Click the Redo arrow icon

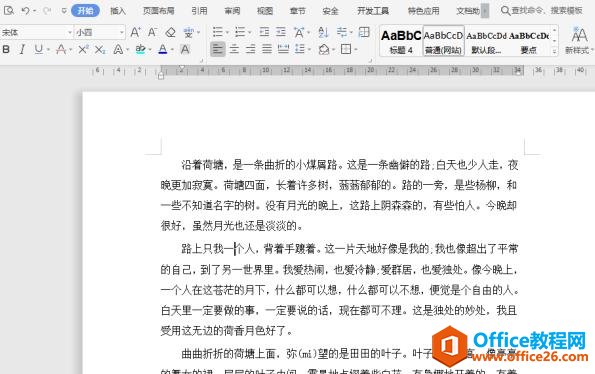(47, 11)
